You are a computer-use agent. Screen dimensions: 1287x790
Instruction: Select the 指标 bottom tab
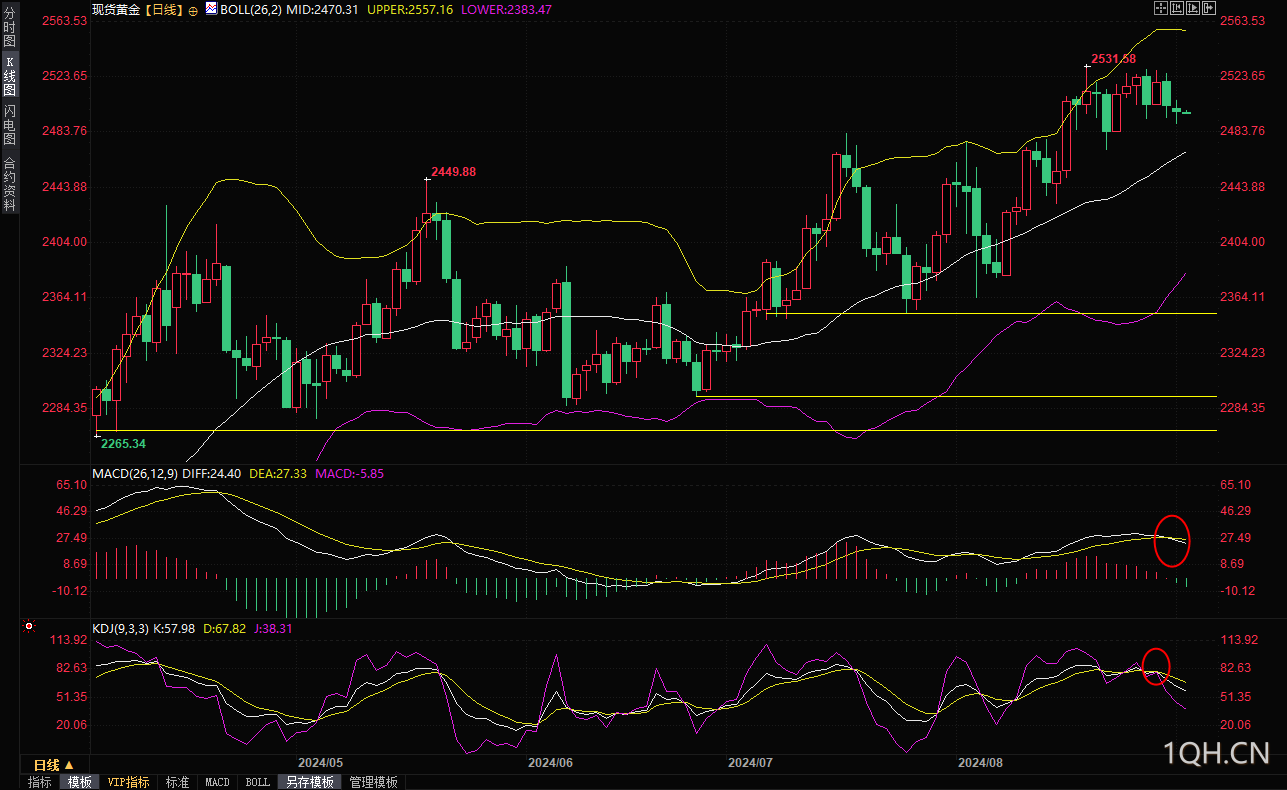40,782
